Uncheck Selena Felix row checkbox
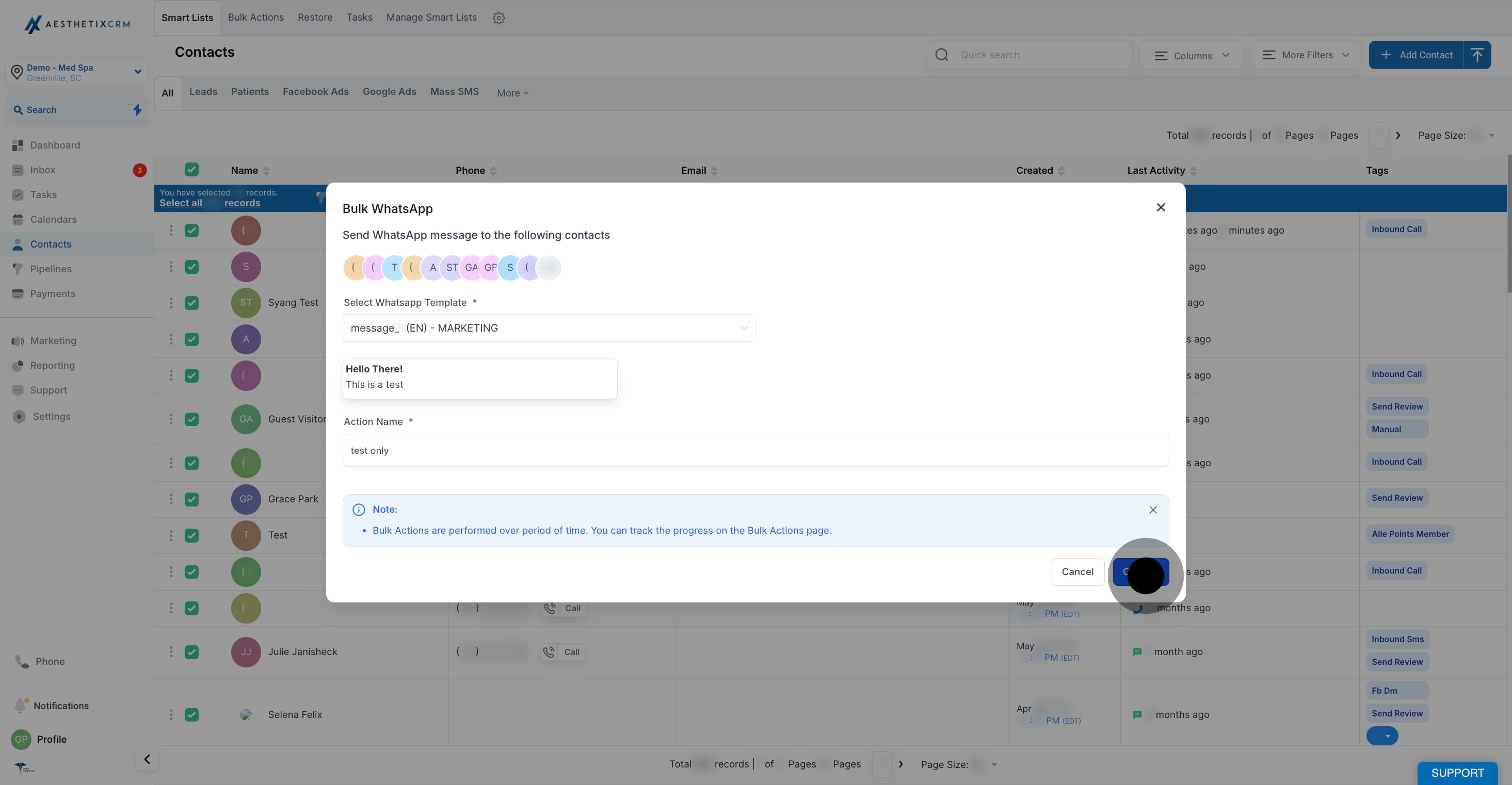Viewport: 1512px width, 785px height. (x=191, y=714)
